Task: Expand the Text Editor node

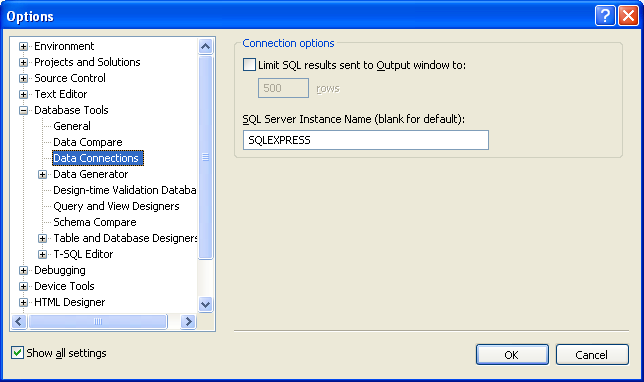Action: pos(23,94)
